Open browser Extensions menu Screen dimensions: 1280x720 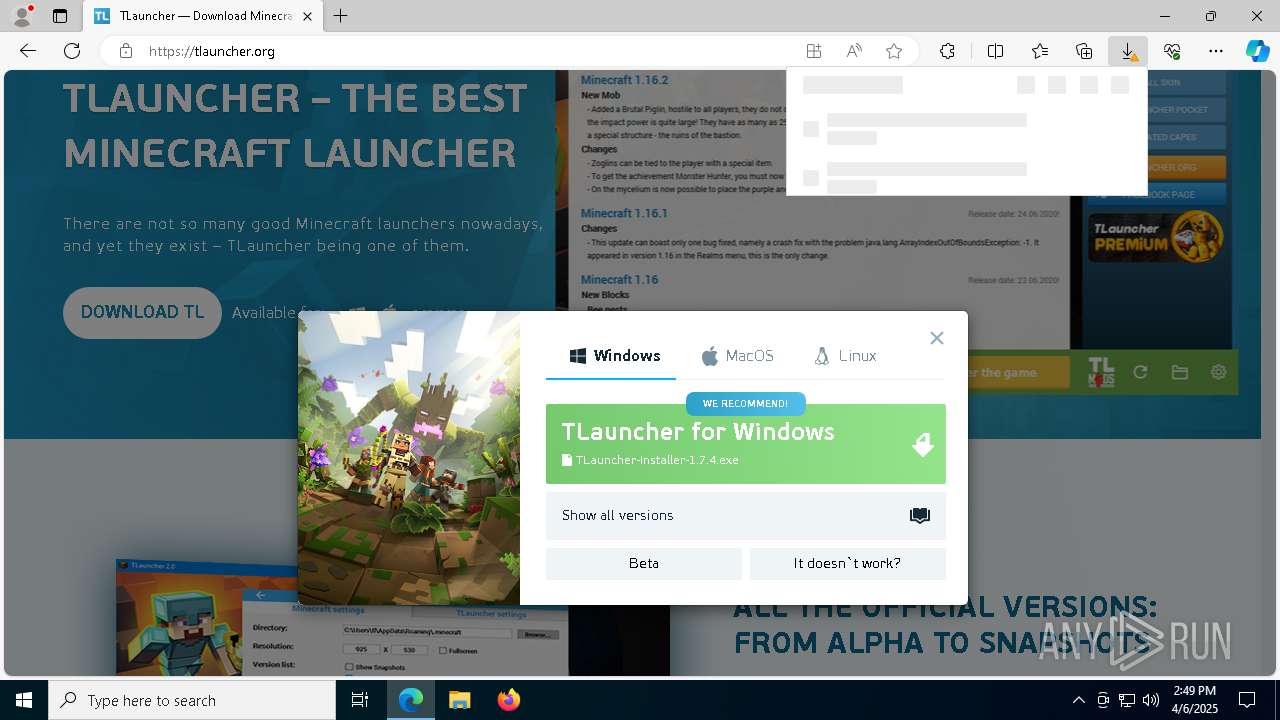pyautogui.click(x=948, y=51)
